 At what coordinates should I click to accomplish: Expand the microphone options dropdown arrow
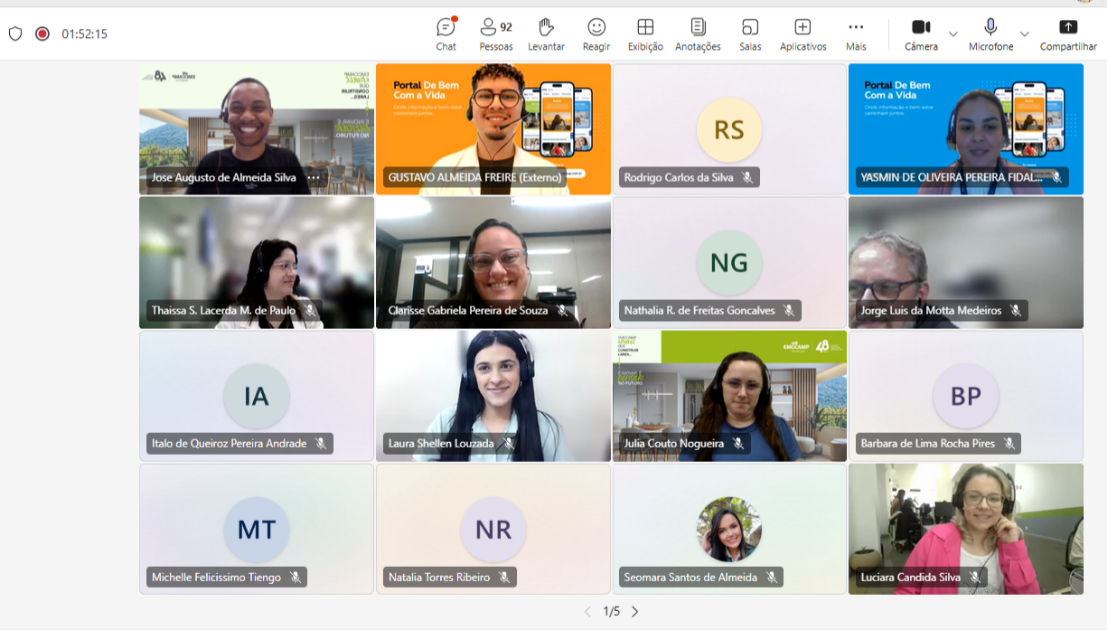click(1024, 34)
